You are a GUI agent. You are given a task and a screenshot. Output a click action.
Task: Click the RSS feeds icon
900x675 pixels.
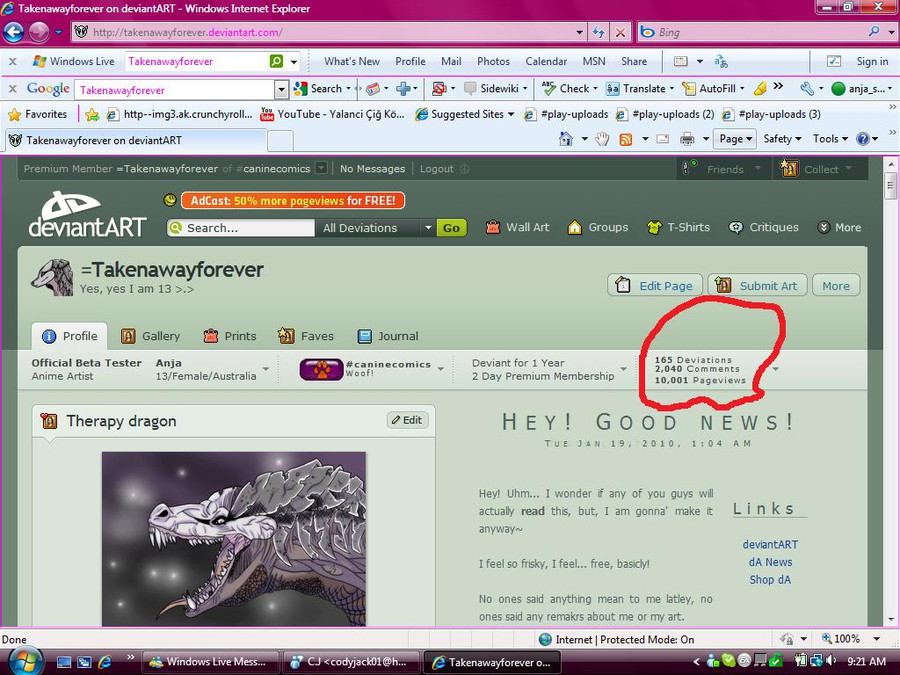626,139
